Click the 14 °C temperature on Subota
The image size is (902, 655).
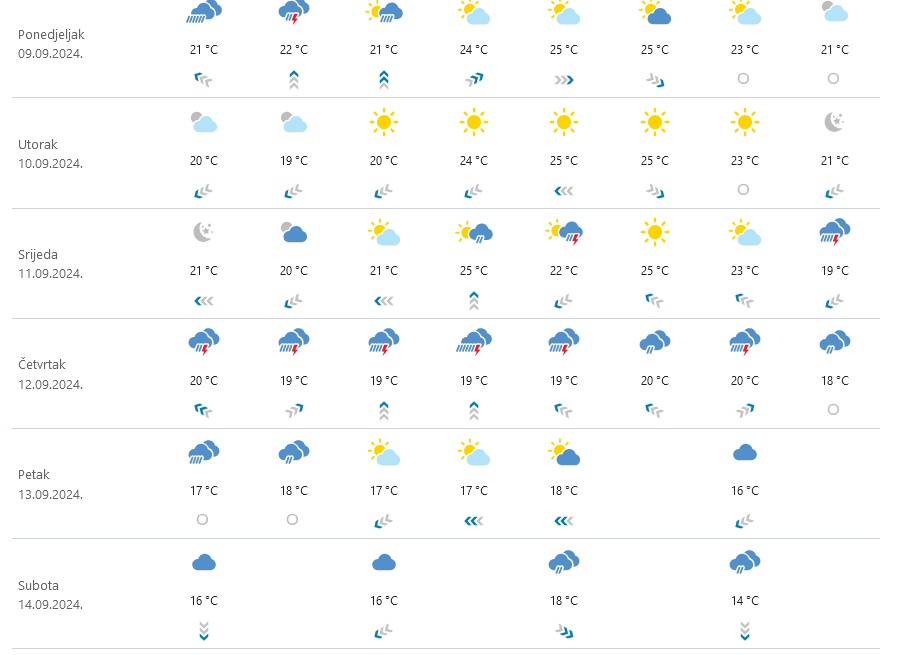click(x=744, y=601)
